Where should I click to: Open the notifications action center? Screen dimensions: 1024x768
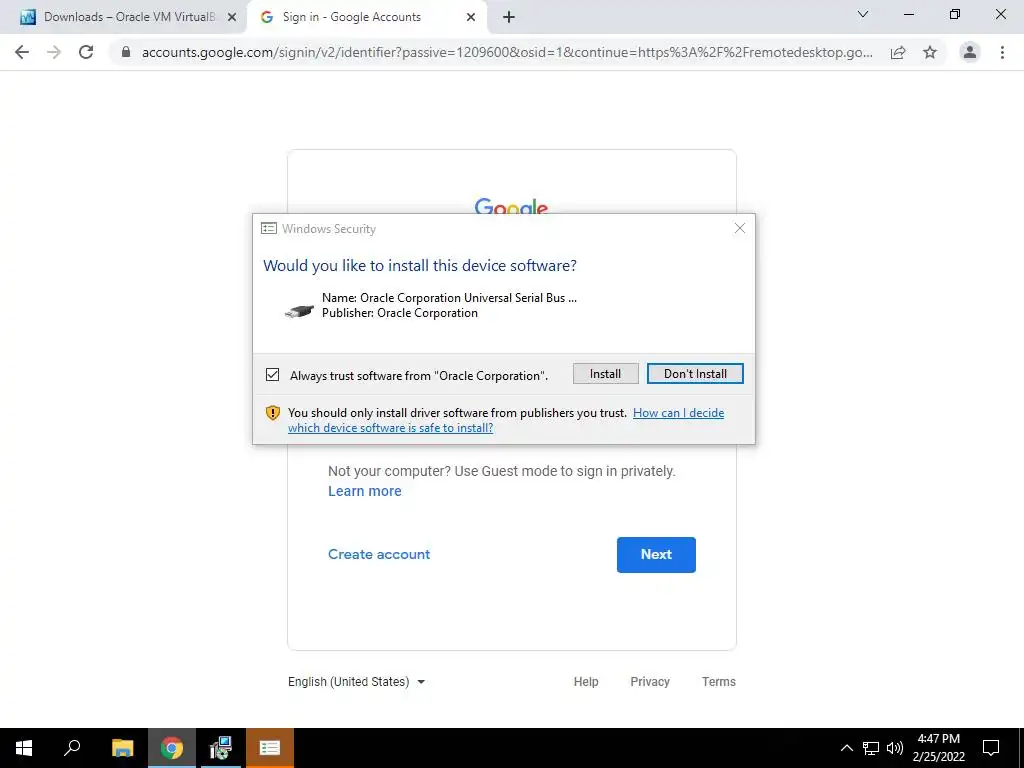(x=991, y=748)
